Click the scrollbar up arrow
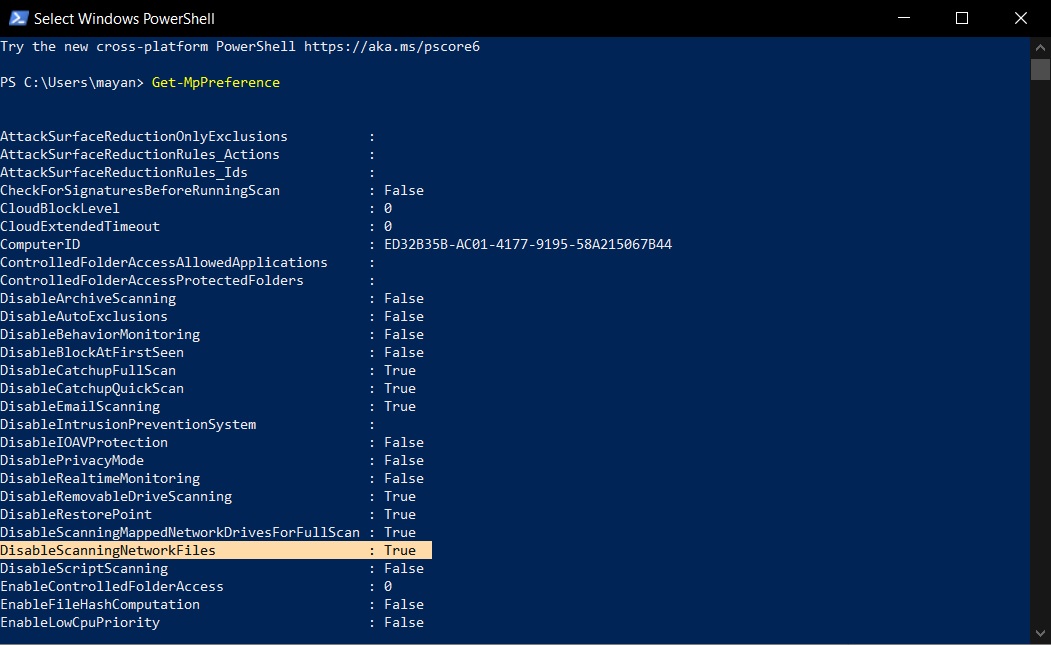The height and width of the screenshot is (645, 1051). [1040, 47]
